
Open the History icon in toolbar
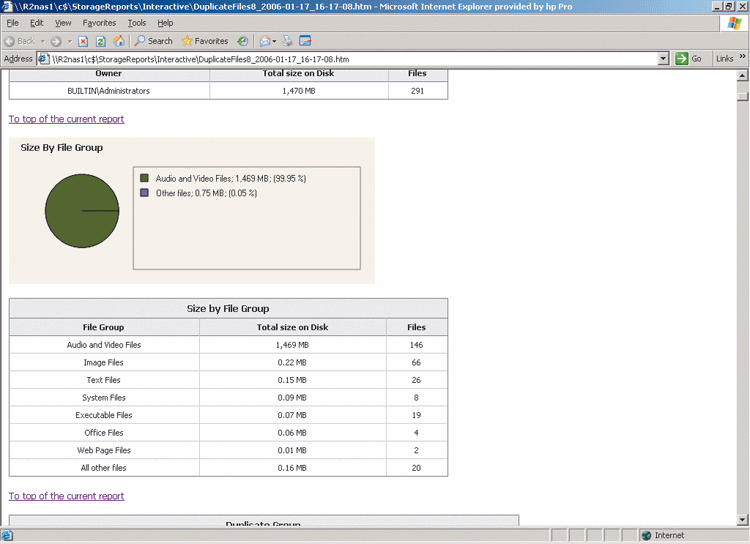pyautogui.click(x=243, y=41)
